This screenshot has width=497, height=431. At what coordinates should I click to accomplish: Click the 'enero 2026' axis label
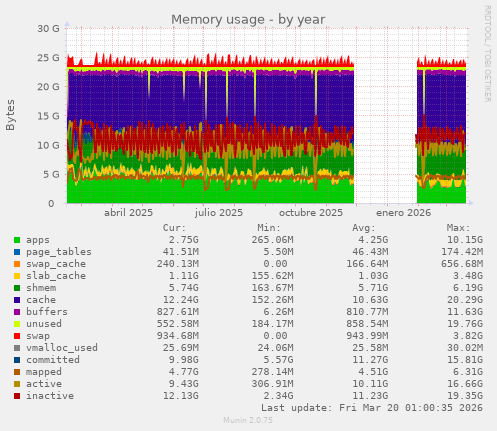[x=403, y=213]
